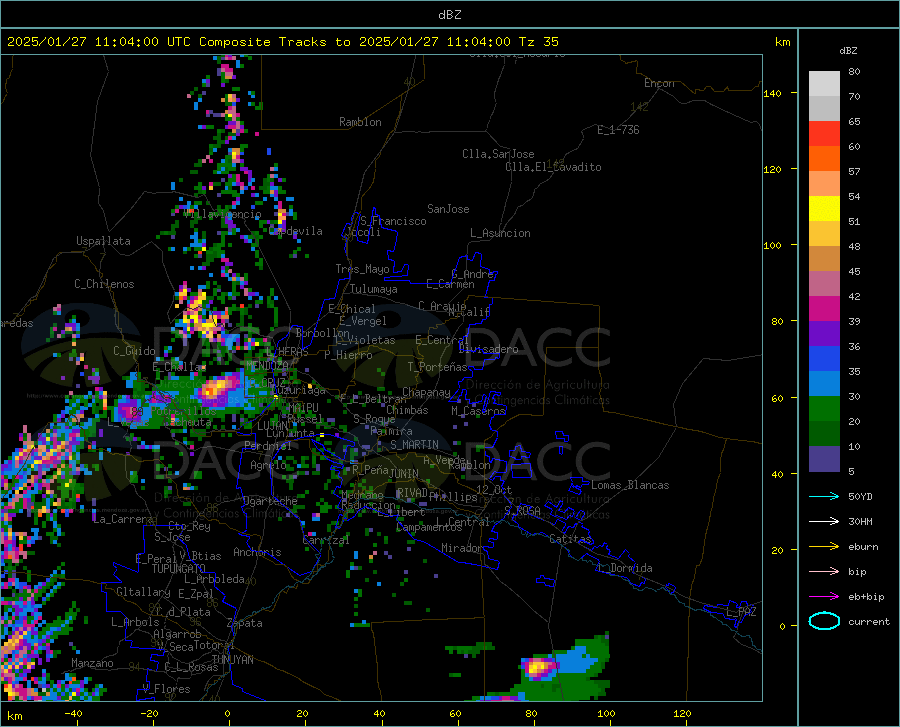The image size is (900, 727).
Task: Click the L_PAZ label
Action: pos(741,612)
